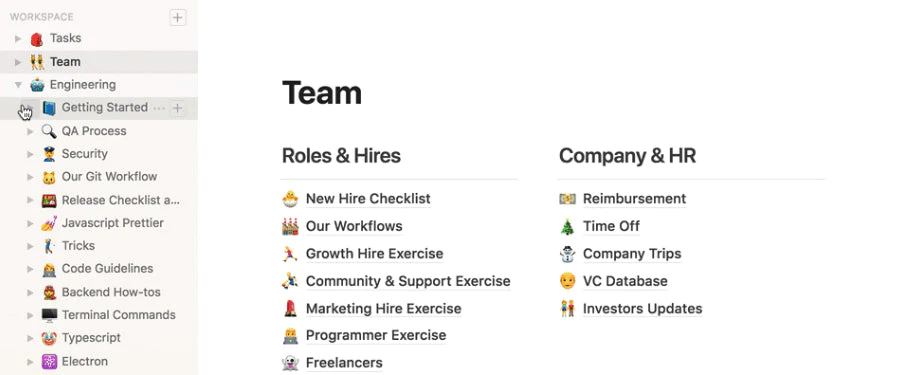Click the Christmas tree icon beside Time Off

pyautogui.click(x=567, y=227)
